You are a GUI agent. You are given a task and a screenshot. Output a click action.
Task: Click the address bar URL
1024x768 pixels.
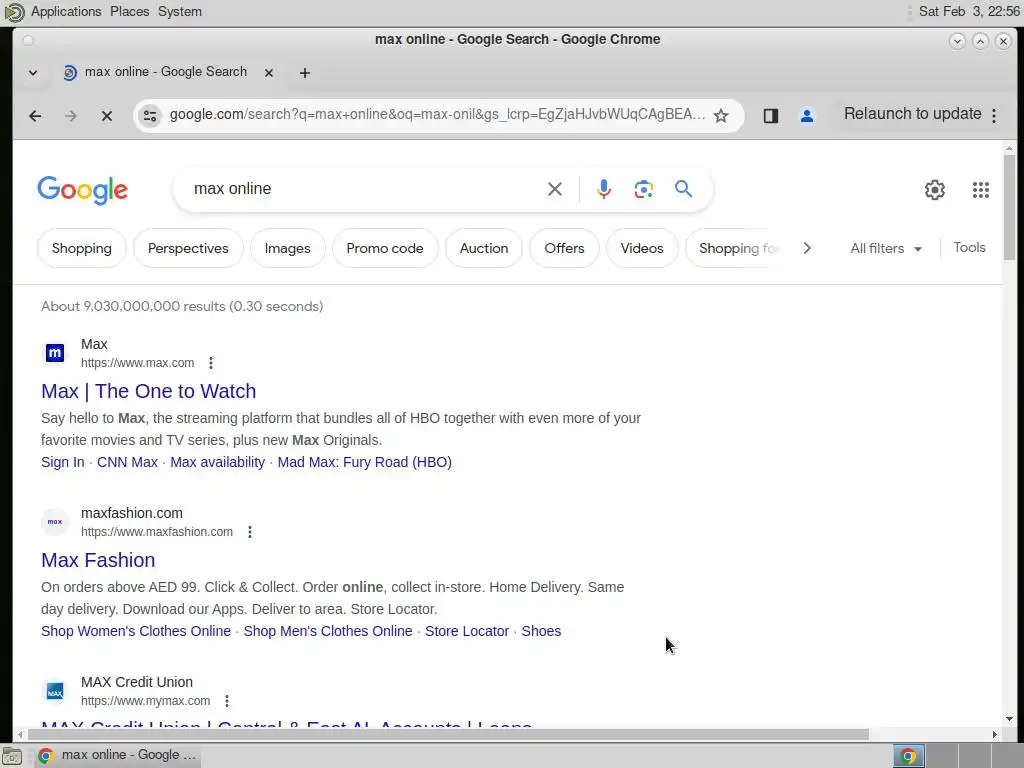pos(438,116)
